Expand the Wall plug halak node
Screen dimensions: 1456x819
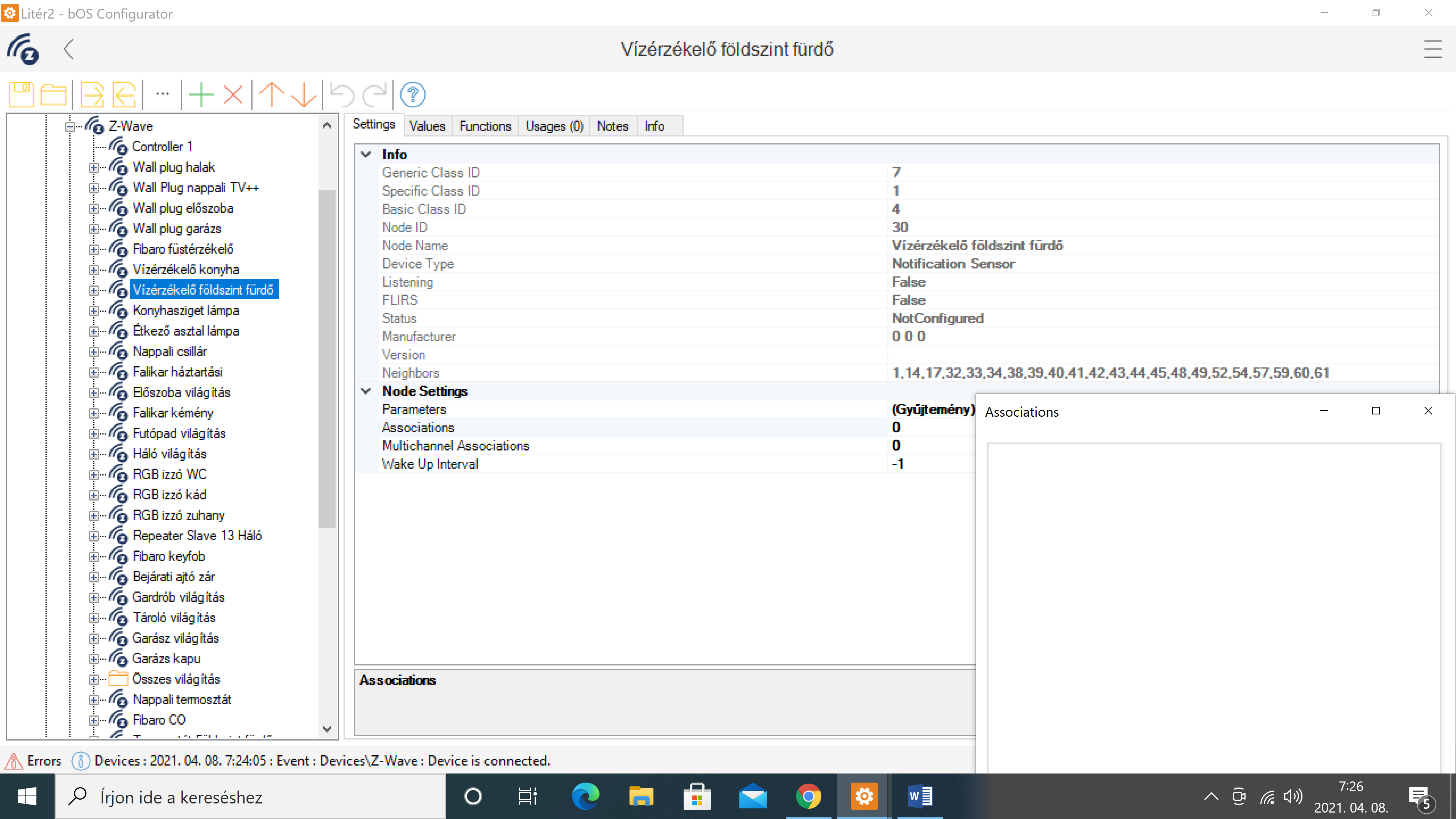point(94,167)
